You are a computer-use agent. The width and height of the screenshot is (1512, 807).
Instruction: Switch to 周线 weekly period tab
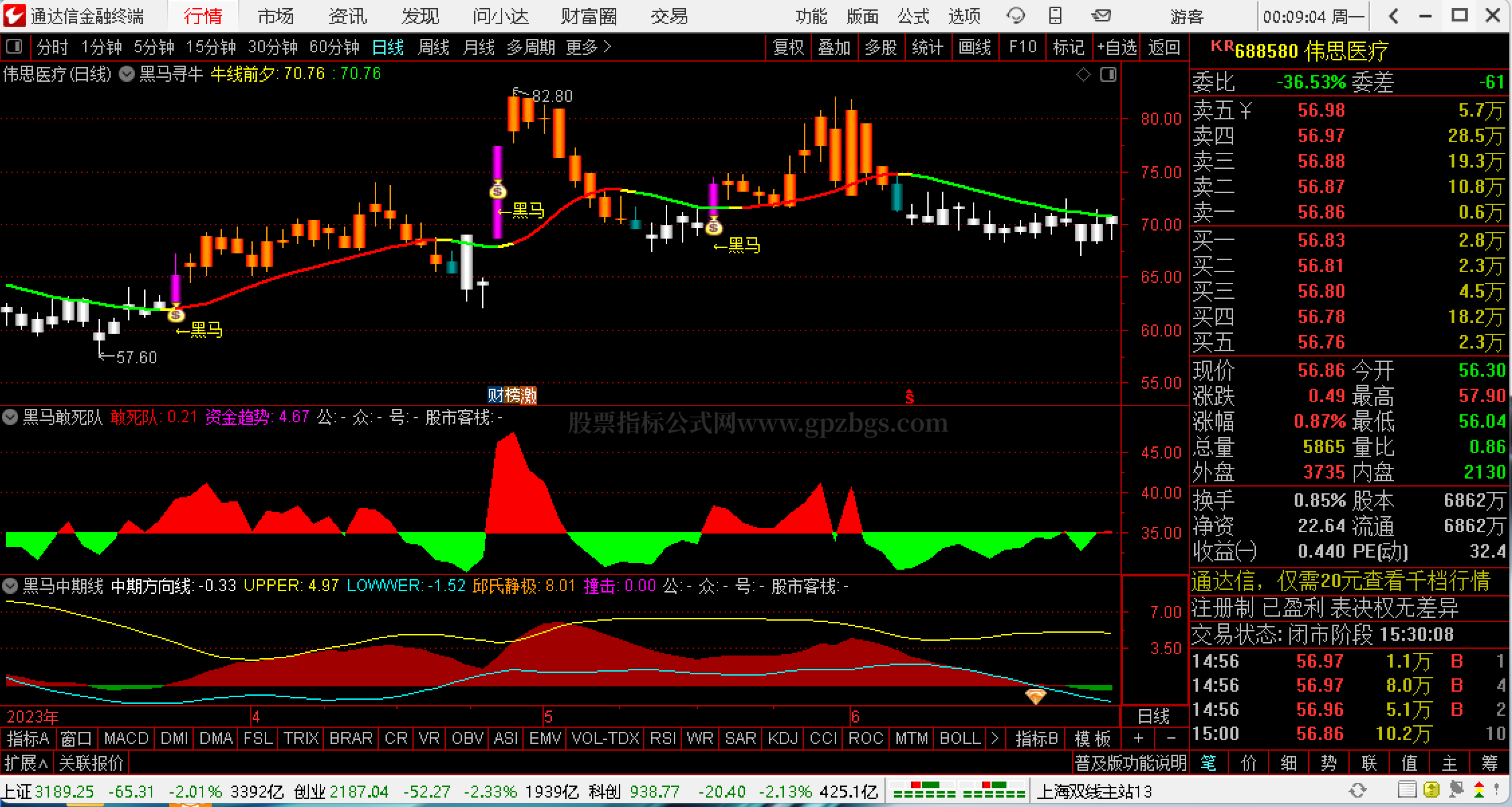(x=433, y=47)
